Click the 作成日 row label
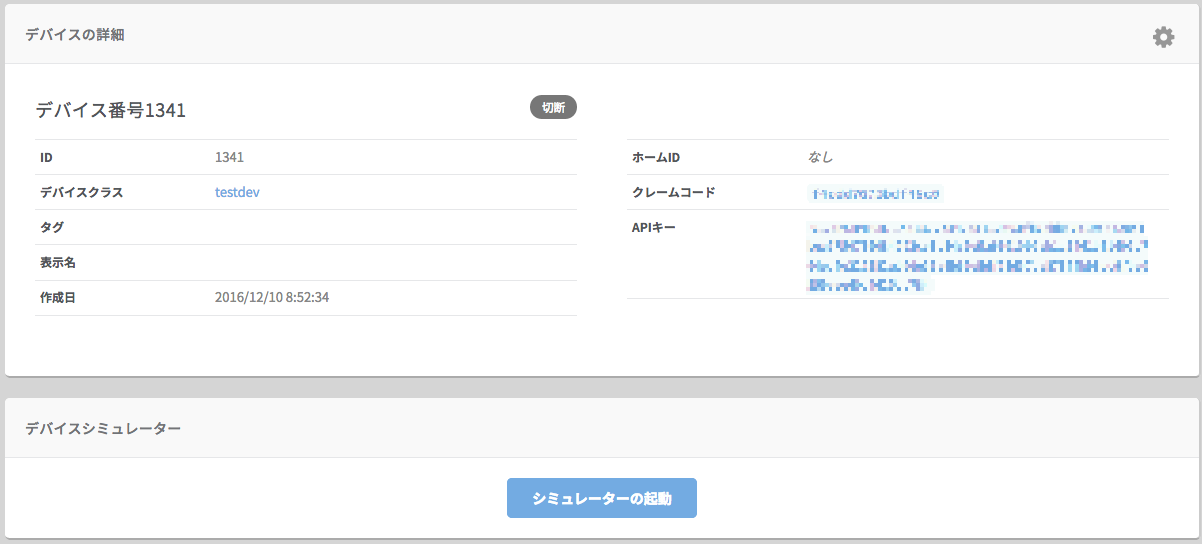The image size is (1202, 544). [x=58, y=298]
